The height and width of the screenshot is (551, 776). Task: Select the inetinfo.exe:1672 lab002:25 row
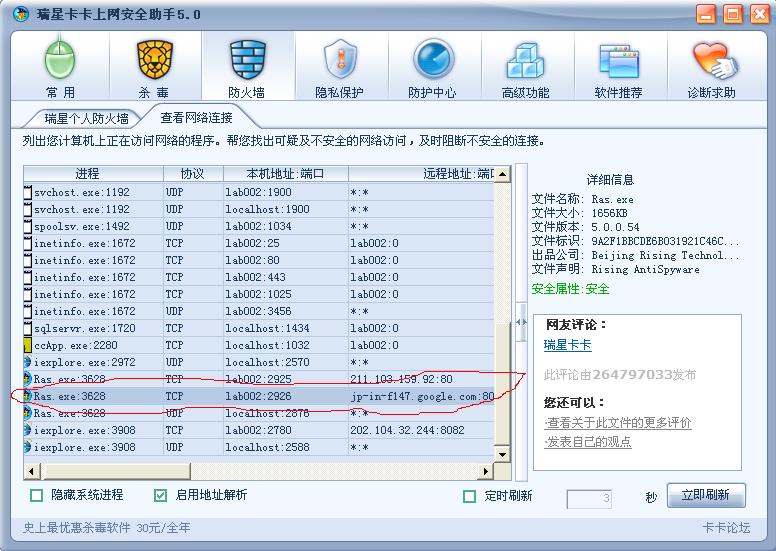(x=259, y=243)
